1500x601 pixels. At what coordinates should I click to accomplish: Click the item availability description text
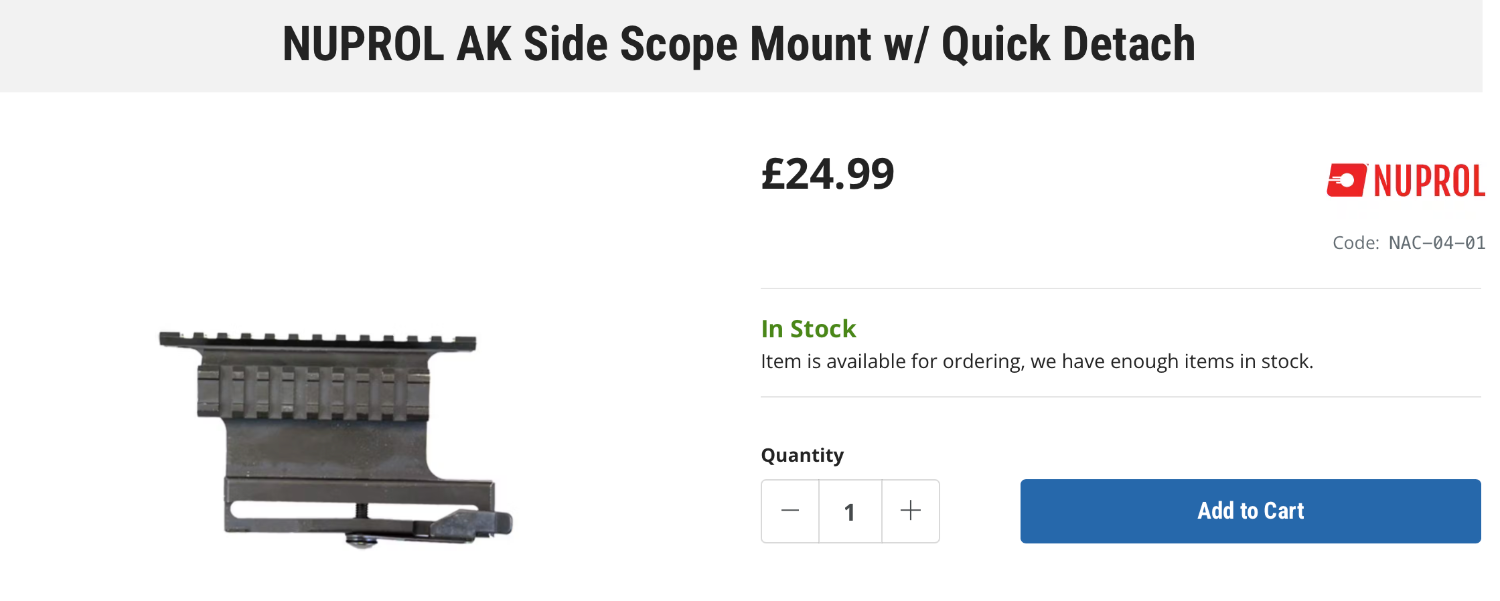[x=1036, y=361]
